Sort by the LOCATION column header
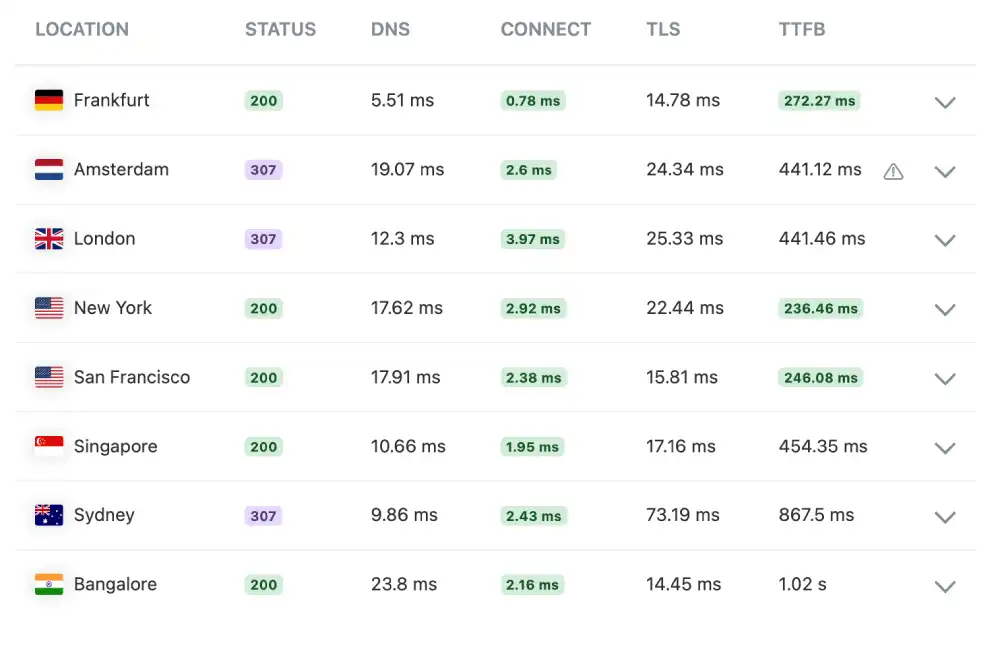Viewport: 1000px width, 645px height. tap(82, 29)
